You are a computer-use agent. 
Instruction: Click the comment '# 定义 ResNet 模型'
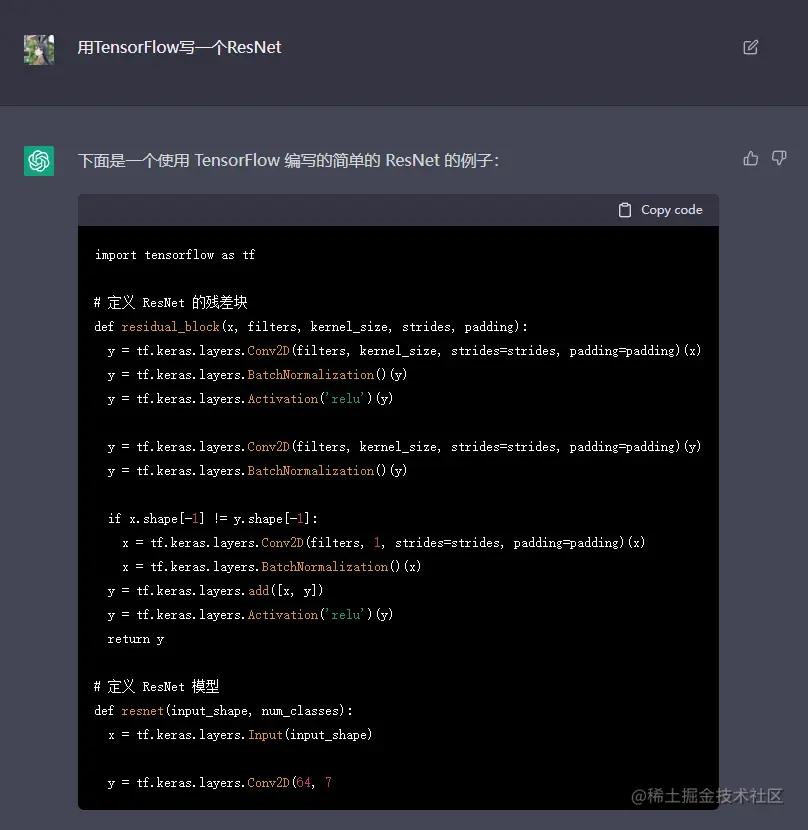coord(157,687)
